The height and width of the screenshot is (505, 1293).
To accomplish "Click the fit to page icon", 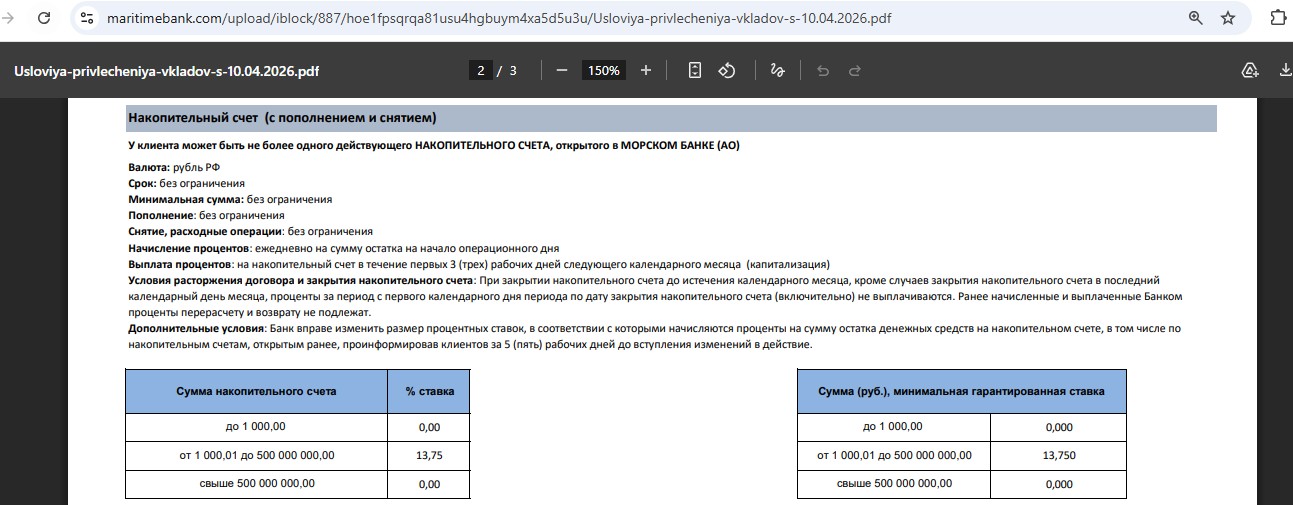I will [695, 70].
